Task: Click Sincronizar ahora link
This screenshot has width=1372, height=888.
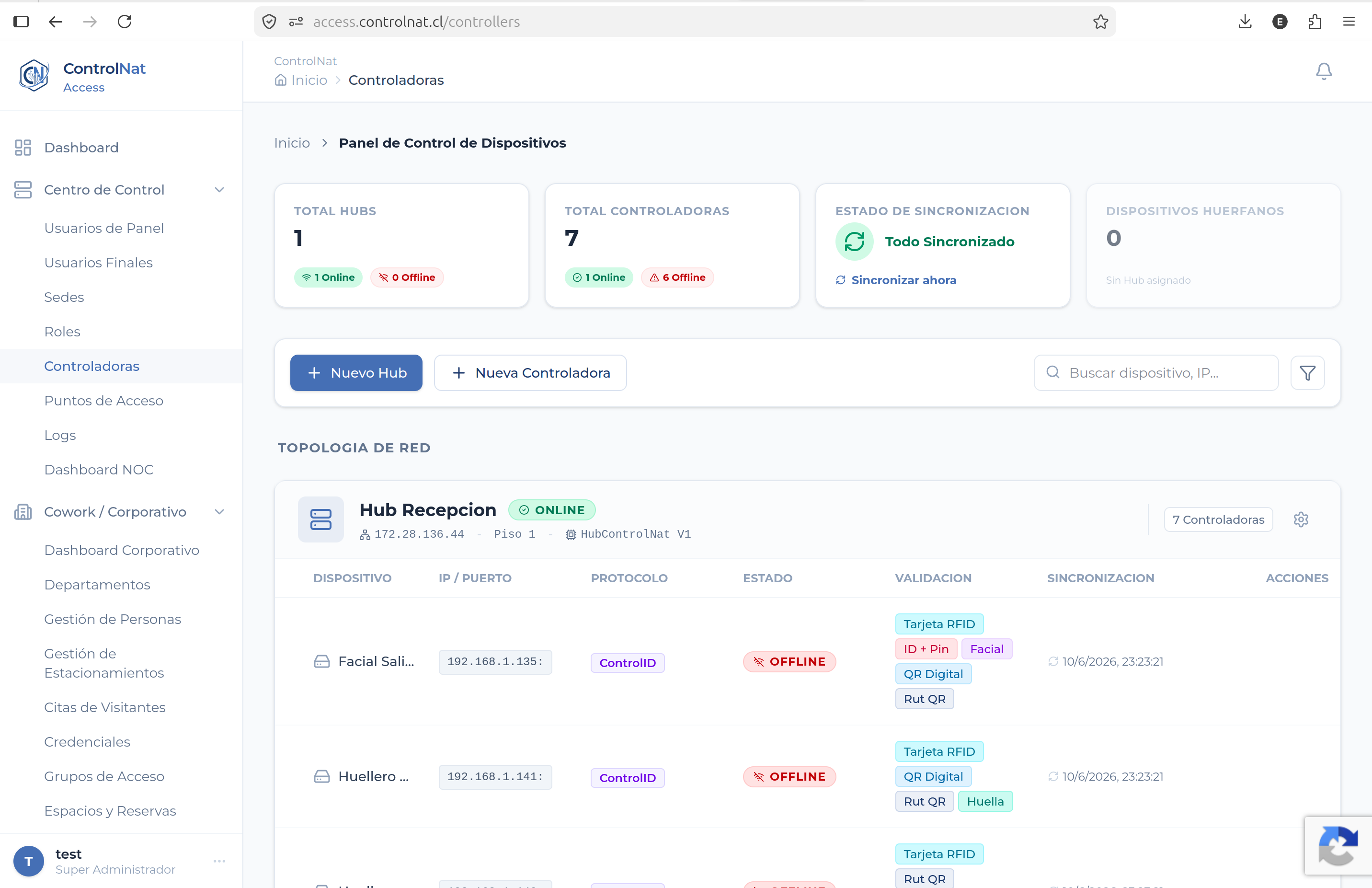Action: pyautogui.click(x=896, y=280)
